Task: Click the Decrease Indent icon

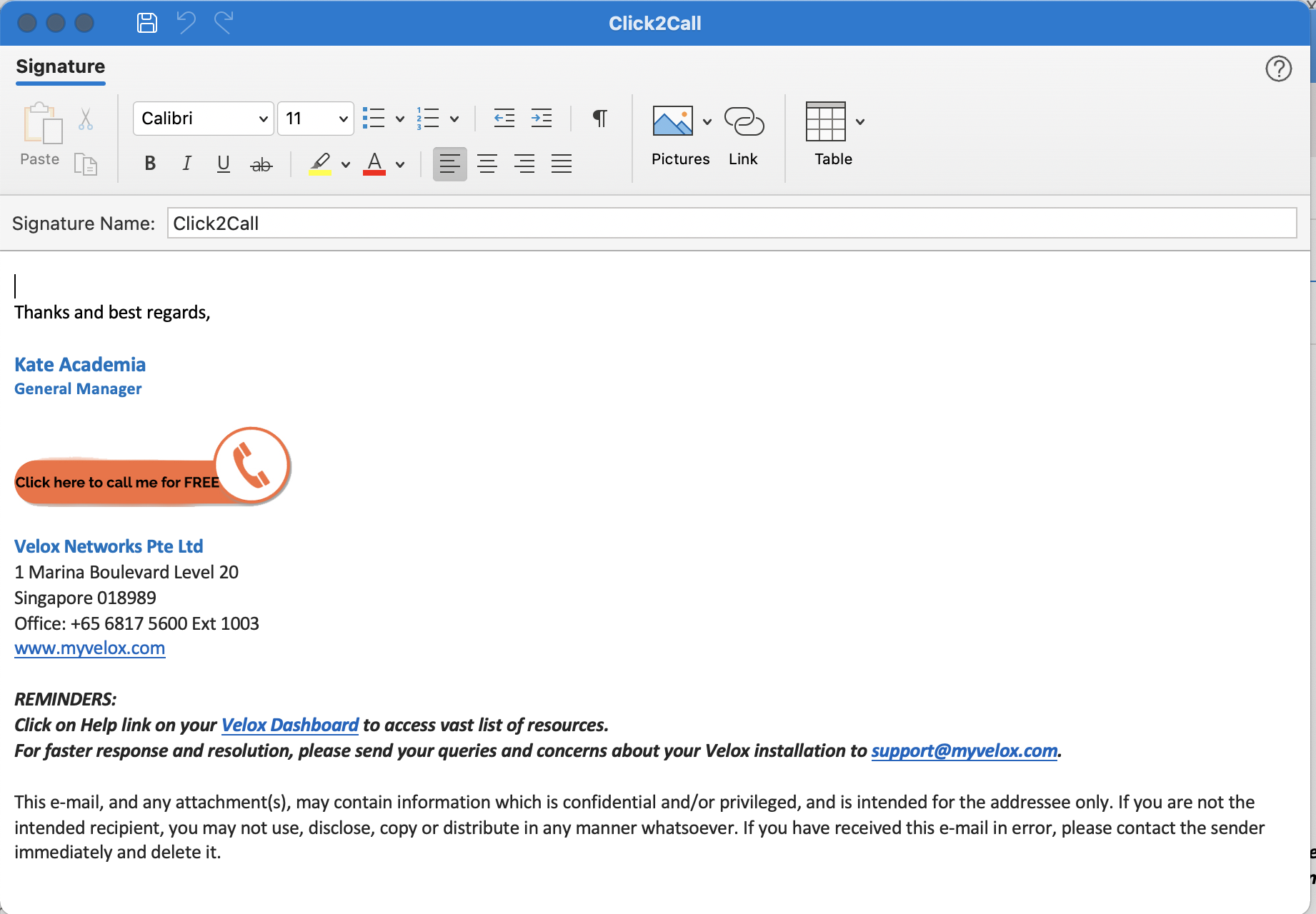Action: coord(504,119)
